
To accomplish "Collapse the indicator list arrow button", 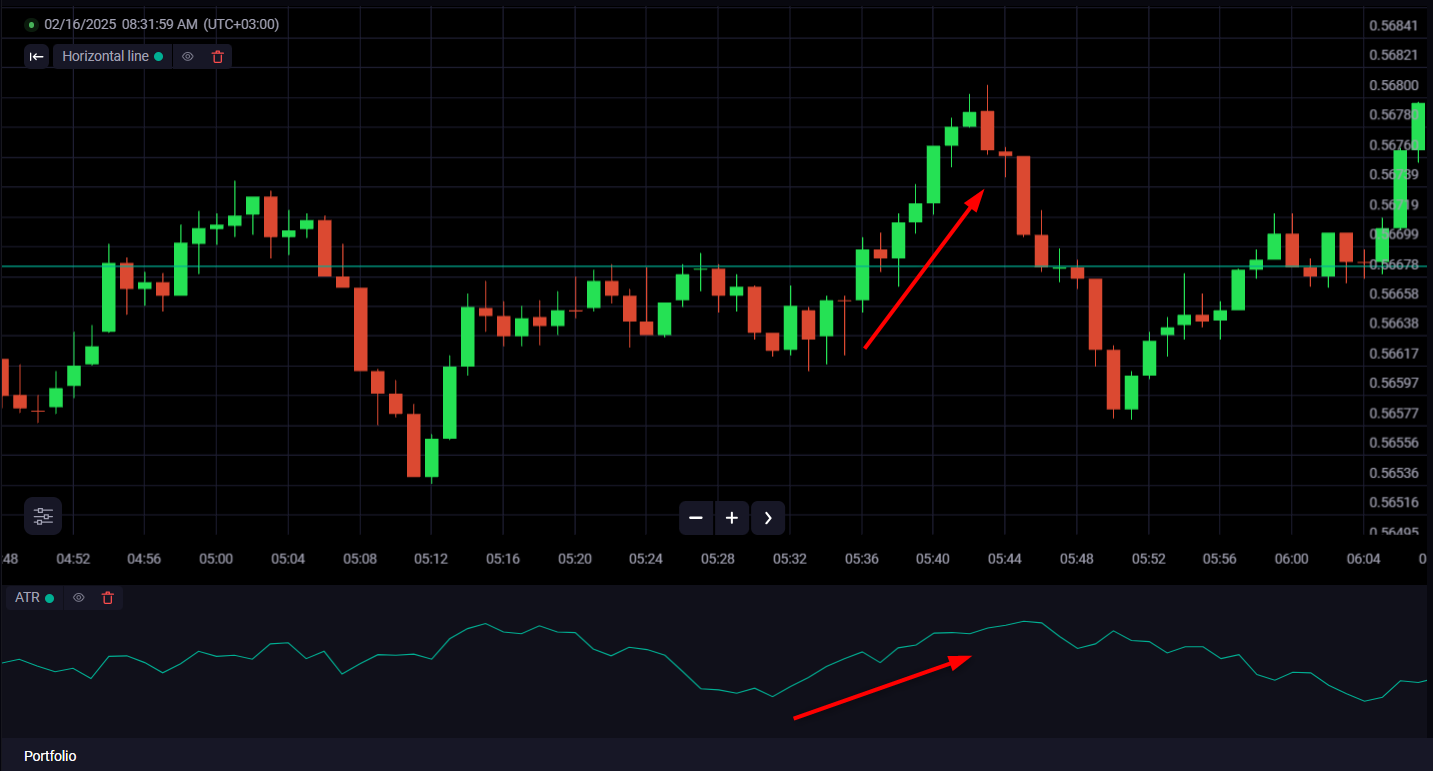I will click(x=36, y=57).
